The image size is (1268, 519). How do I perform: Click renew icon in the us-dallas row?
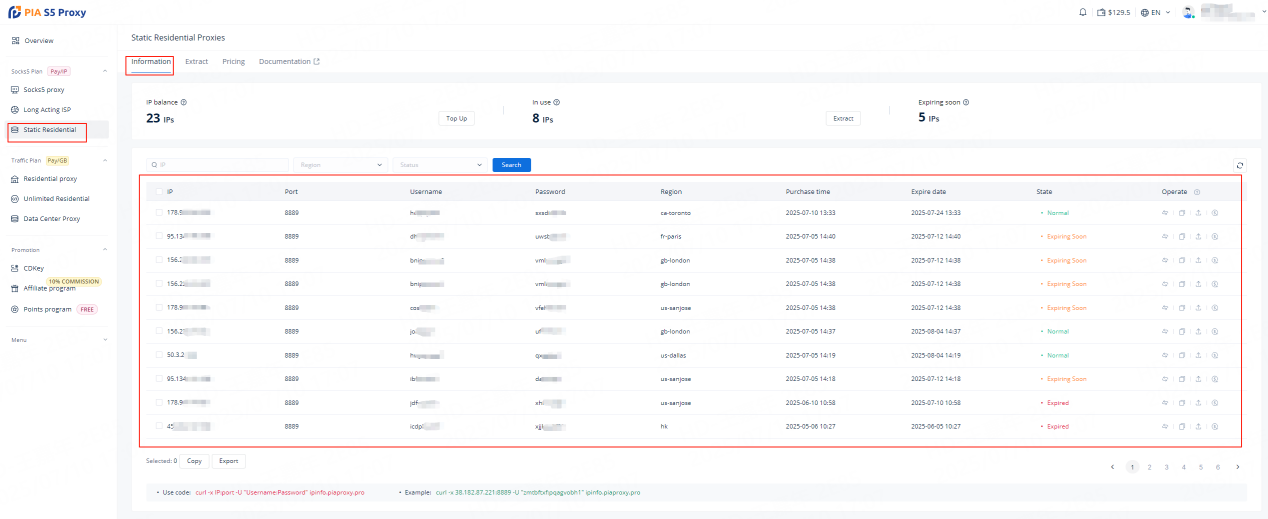point(1215,355)
